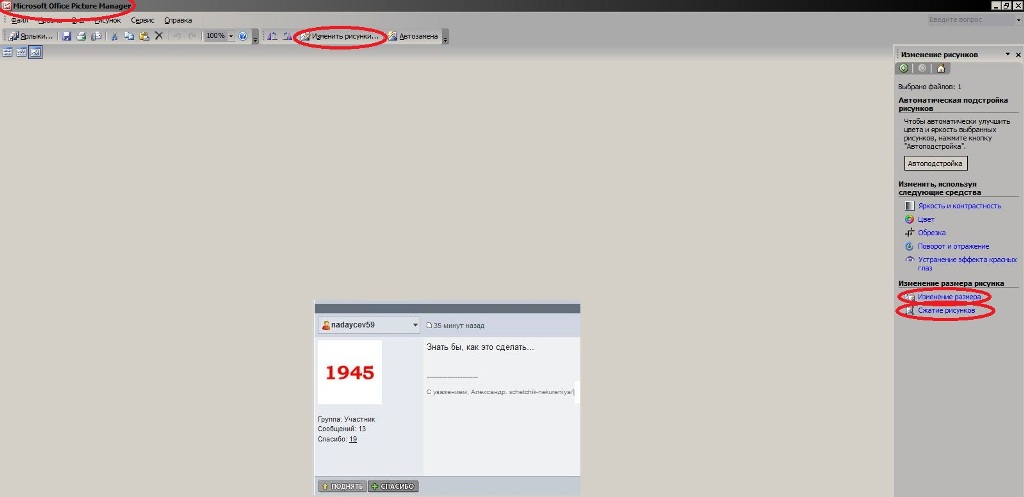Open the Сервис menu

(x=142, y=20)
